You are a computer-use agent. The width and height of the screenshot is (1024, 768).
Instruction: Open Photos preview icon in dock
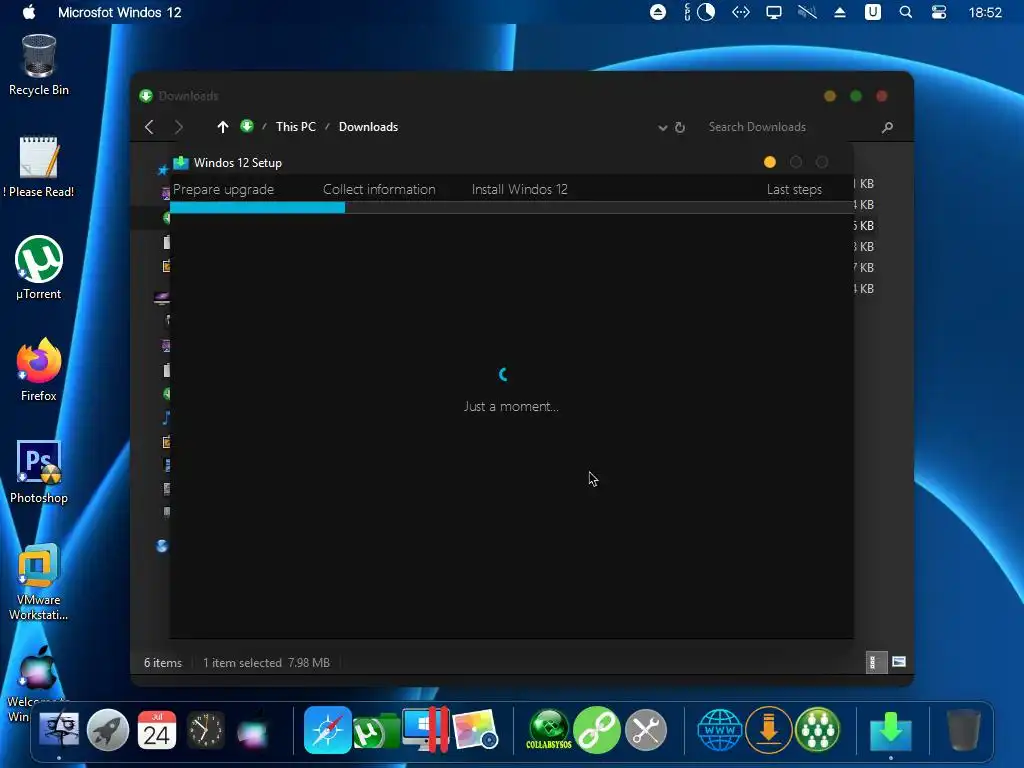475,729
